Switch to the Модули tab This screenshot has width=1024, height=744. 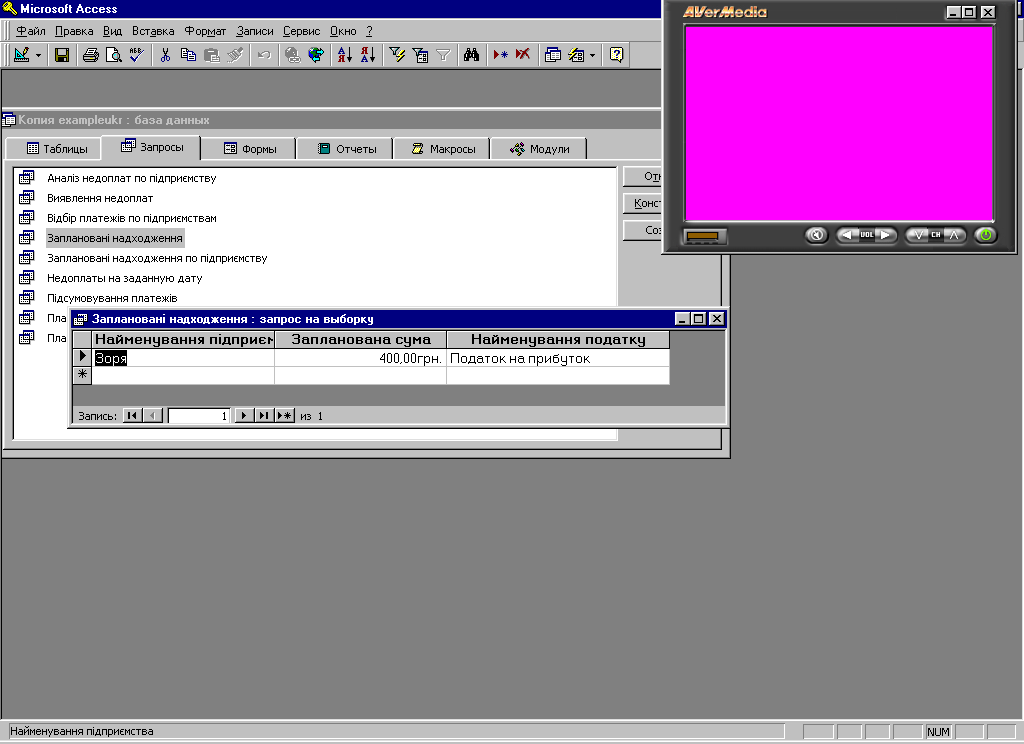click(x=539, y=149)
